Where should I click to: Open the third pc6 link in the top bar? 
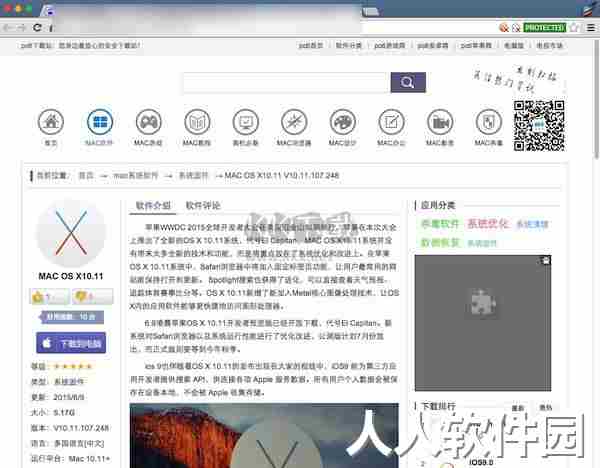[390, 46]
